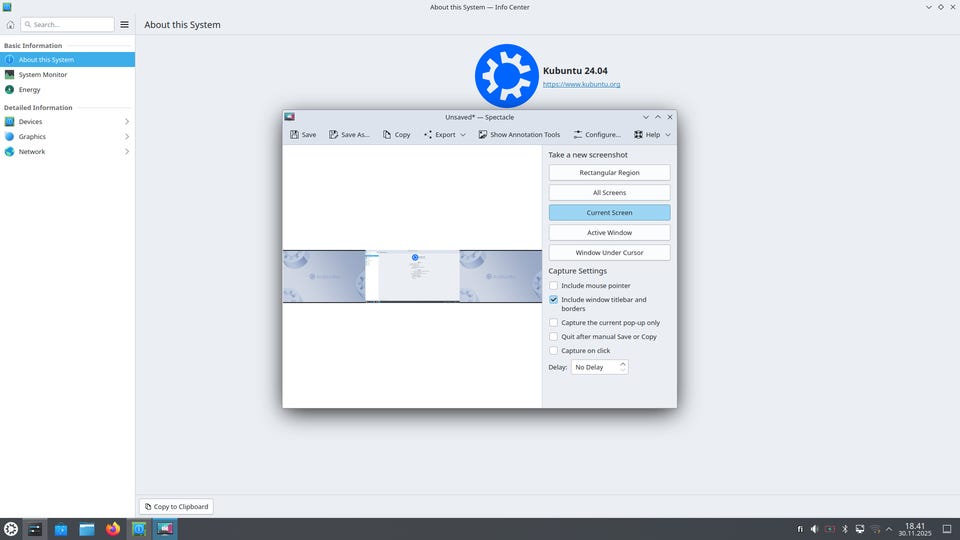This screenshot has height=540, width=960.
Task: Open the Kubuntu application launcher
Action: 11,529
